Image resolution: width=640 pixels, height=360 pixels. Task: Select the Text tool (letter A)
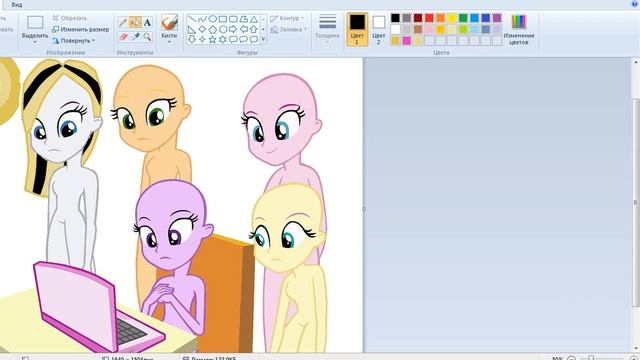147,22
